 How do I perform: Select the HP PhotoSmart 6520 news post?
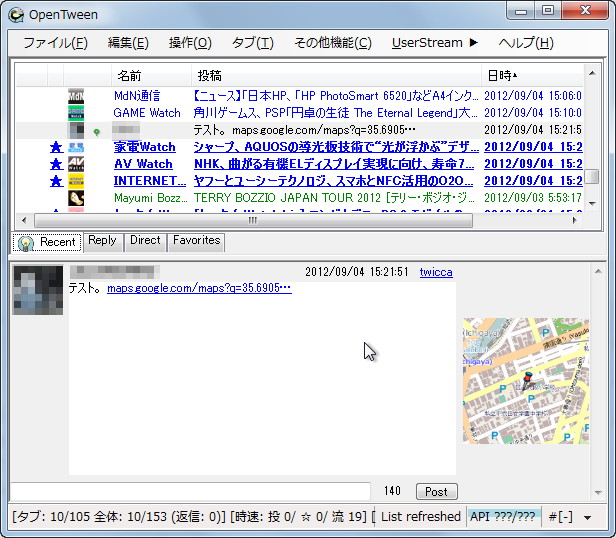(x=336, y=96)
